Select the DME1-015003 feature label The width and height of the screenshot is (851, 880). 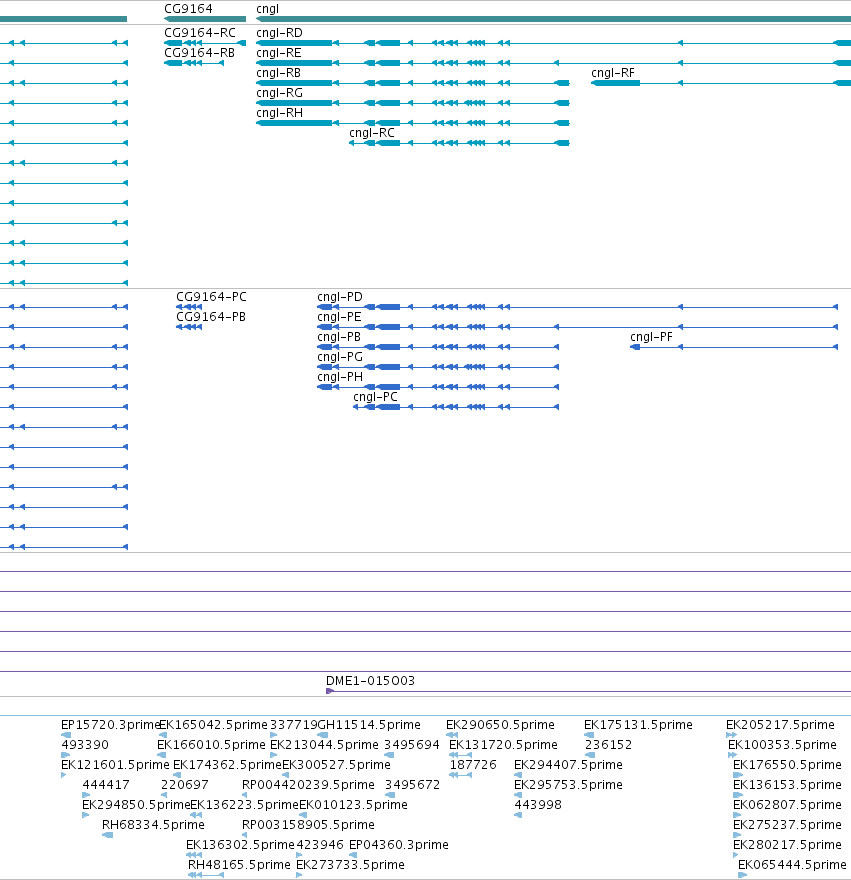tap(370, 681)
